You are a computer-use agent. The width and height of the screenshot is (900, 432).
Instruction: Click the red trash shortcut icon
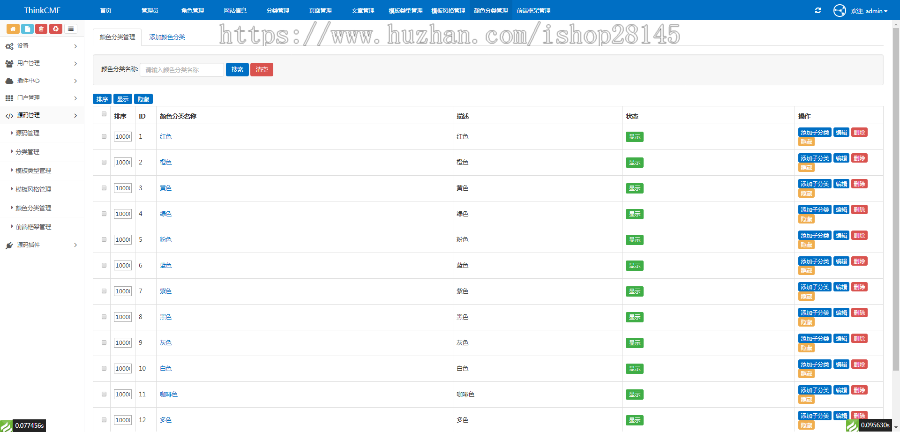[41, 29]
